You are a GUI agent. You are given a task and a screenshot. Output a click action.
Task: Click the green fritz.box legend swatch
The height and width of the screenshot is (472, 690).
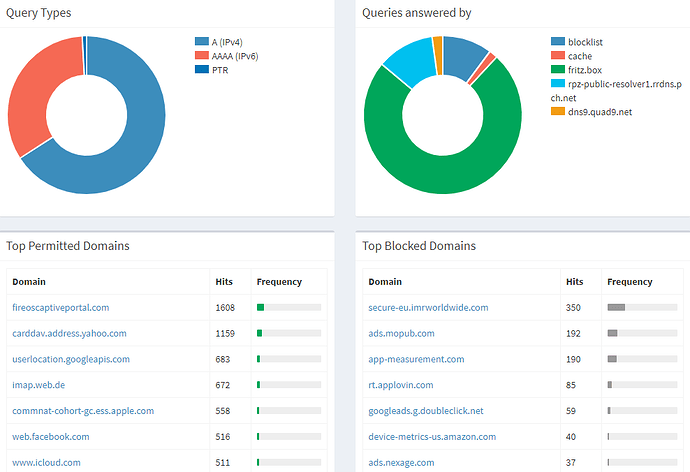(x=558, y=70)
